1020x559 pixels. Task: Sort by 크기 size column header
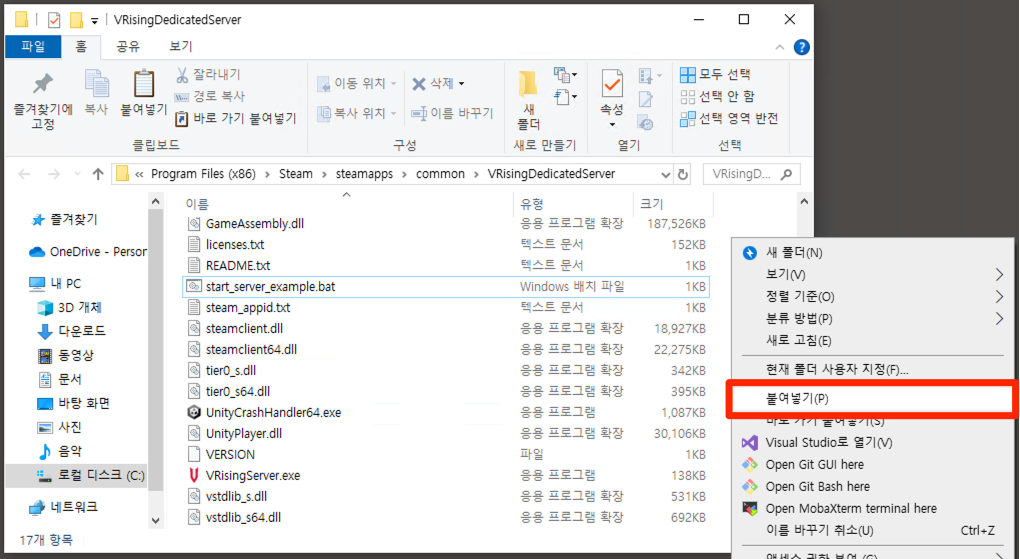651,204
